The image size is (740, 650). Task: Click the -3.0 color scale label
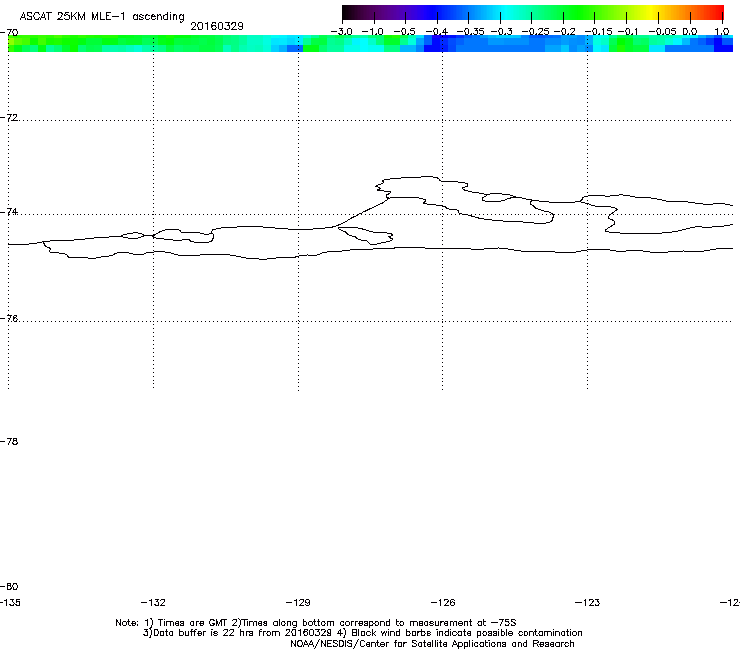pos(341,32)
